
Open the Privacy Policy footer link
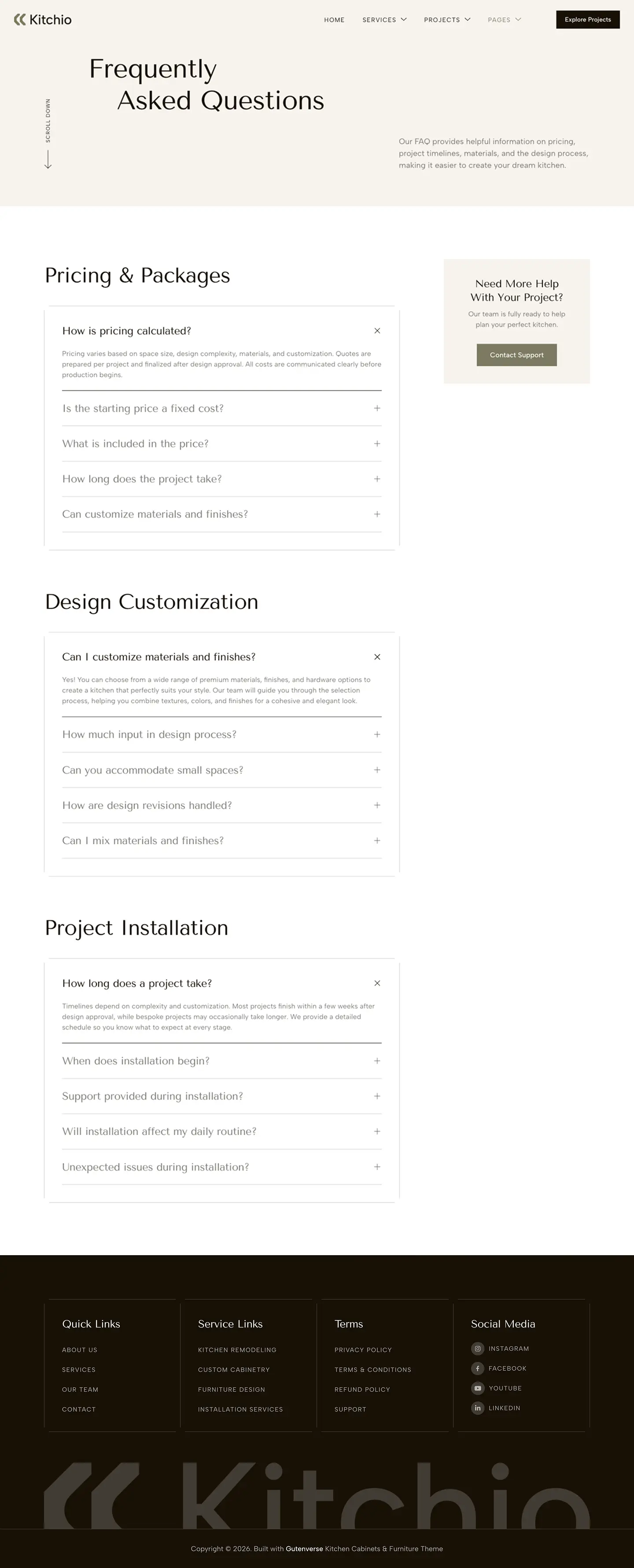click(363, 1349)
